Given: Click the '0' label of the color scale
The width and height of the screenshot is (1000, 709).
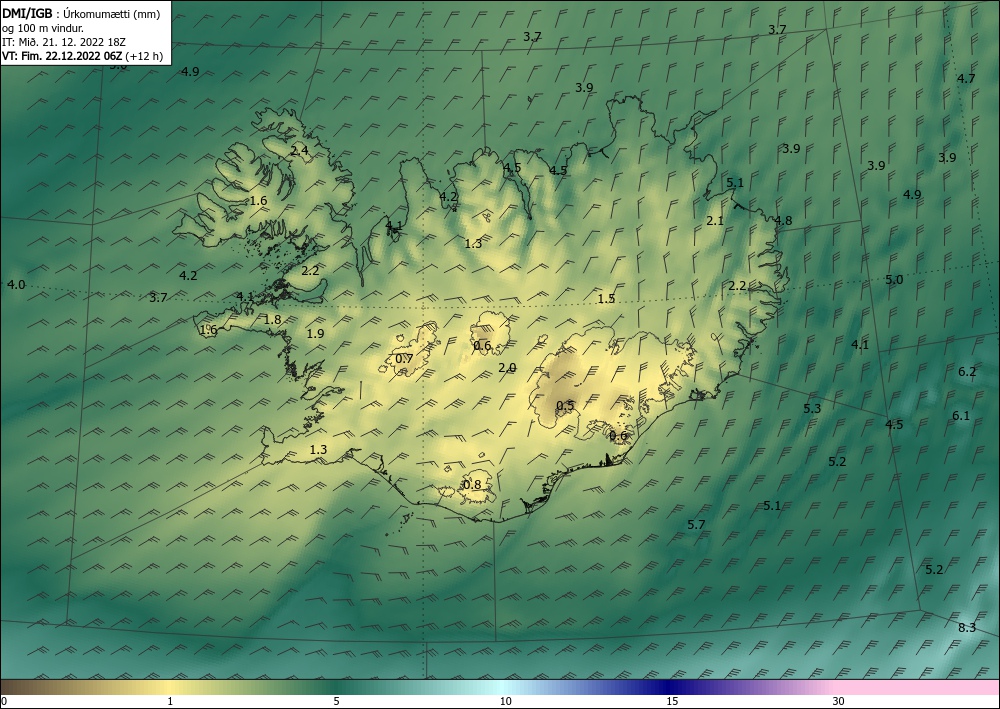Looking at the screenshot, I should [4, 701].
